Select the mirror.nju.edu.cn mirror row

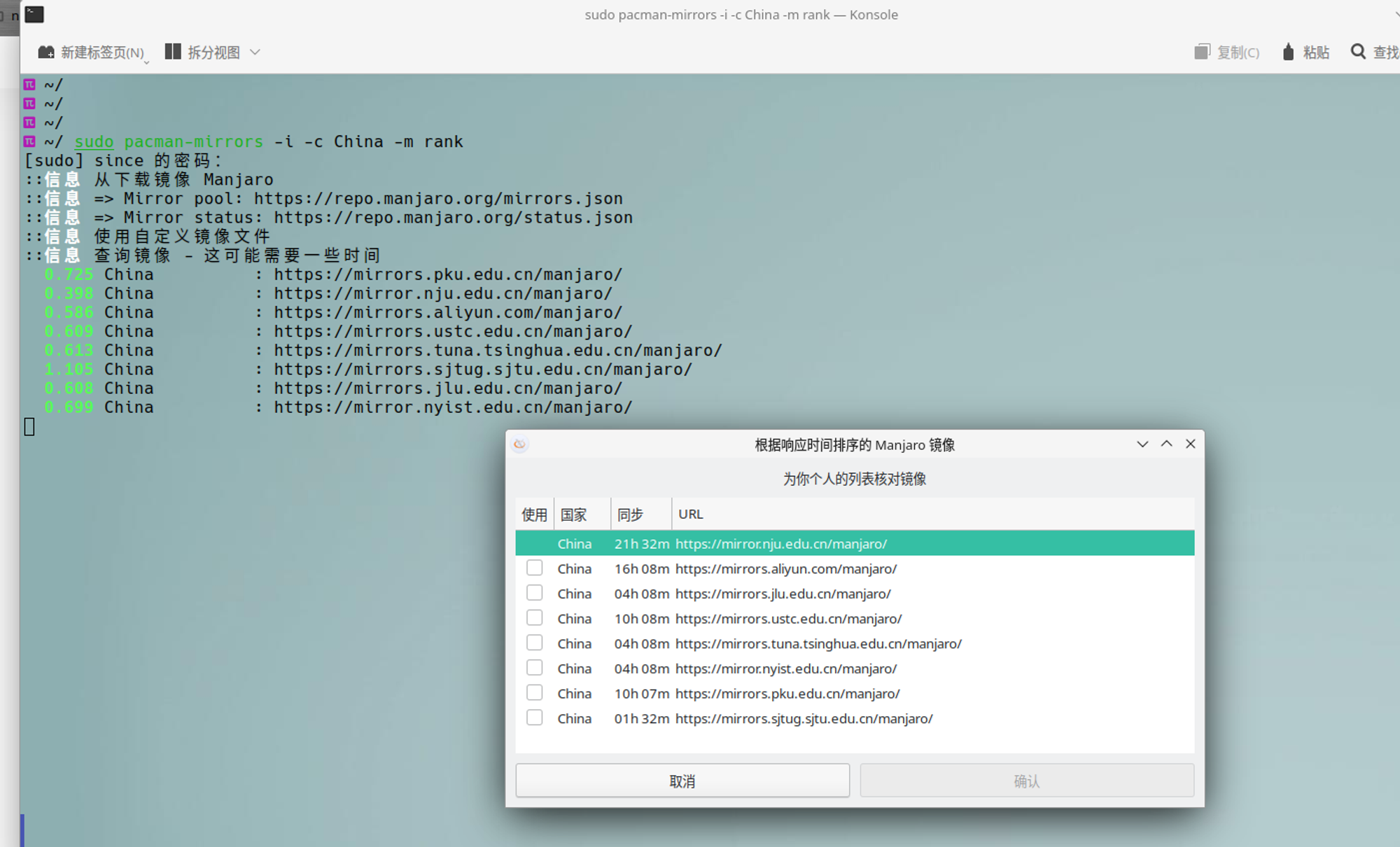(x=855, y=543)
